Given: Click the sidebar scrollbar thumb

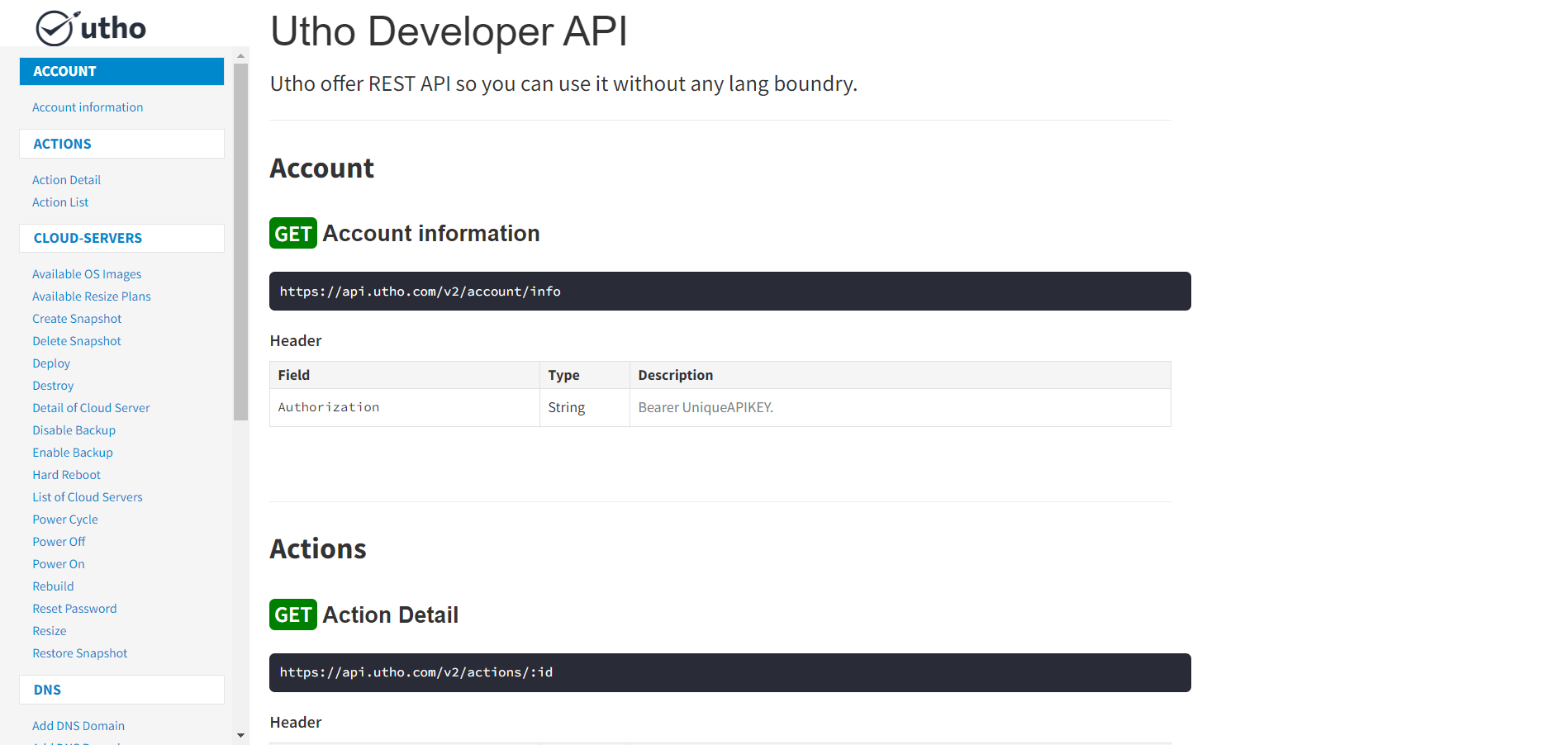Looking at the screenshot, I should (240, 242).
